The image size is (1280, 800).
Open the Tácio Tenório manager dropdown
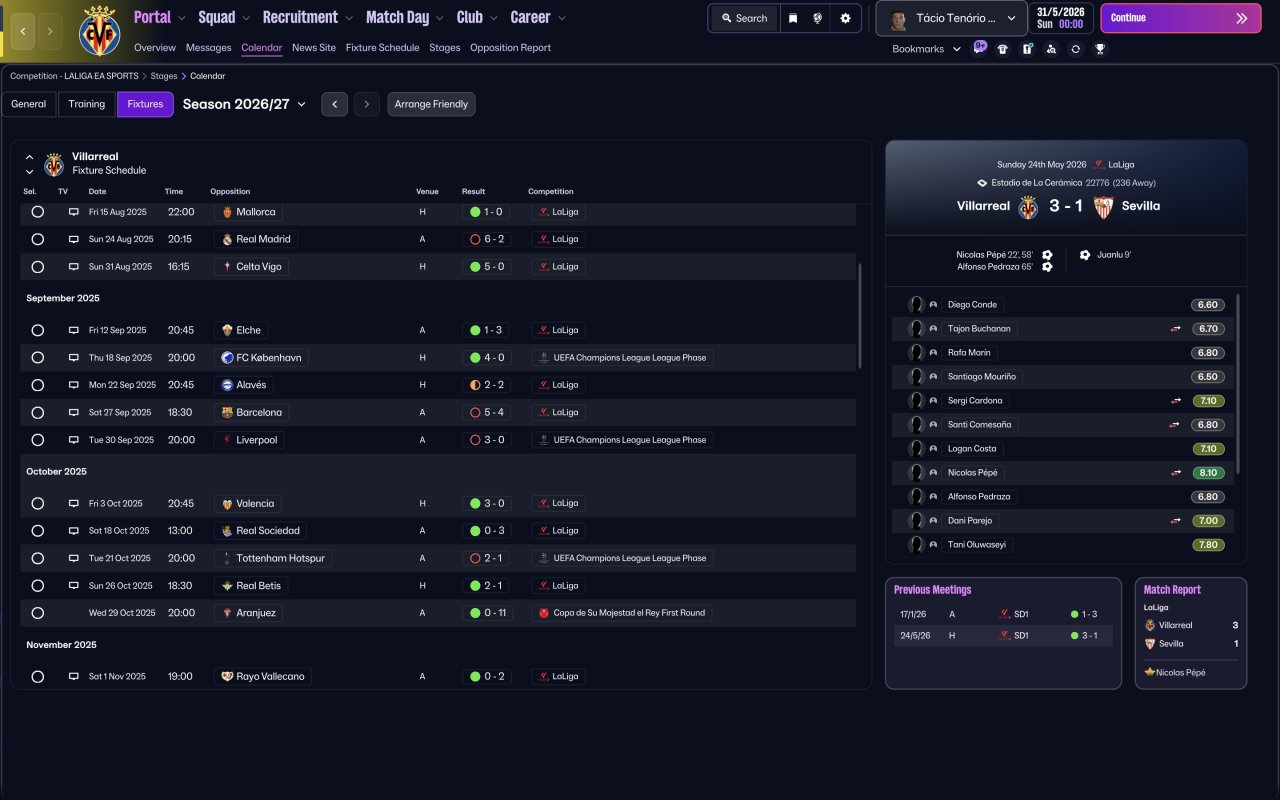pos(950,18)
